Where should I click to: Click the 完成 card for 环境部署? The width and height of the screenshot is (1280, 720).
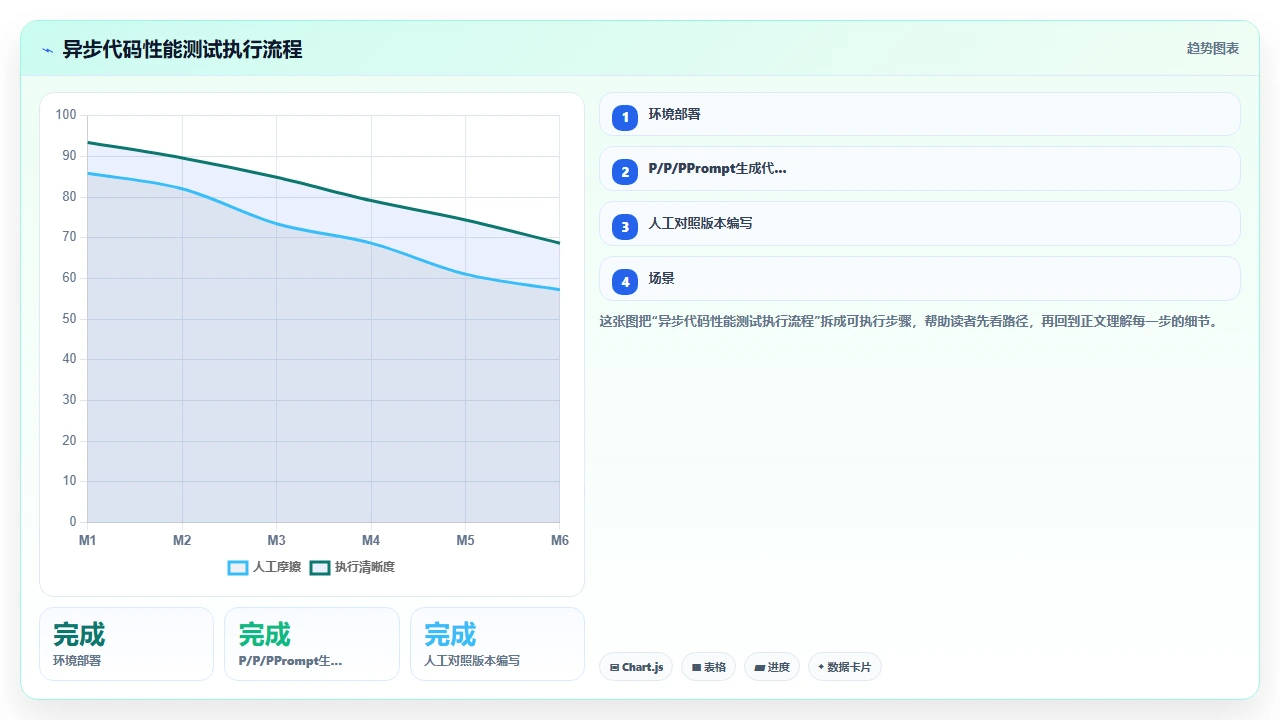coord(127,644)
